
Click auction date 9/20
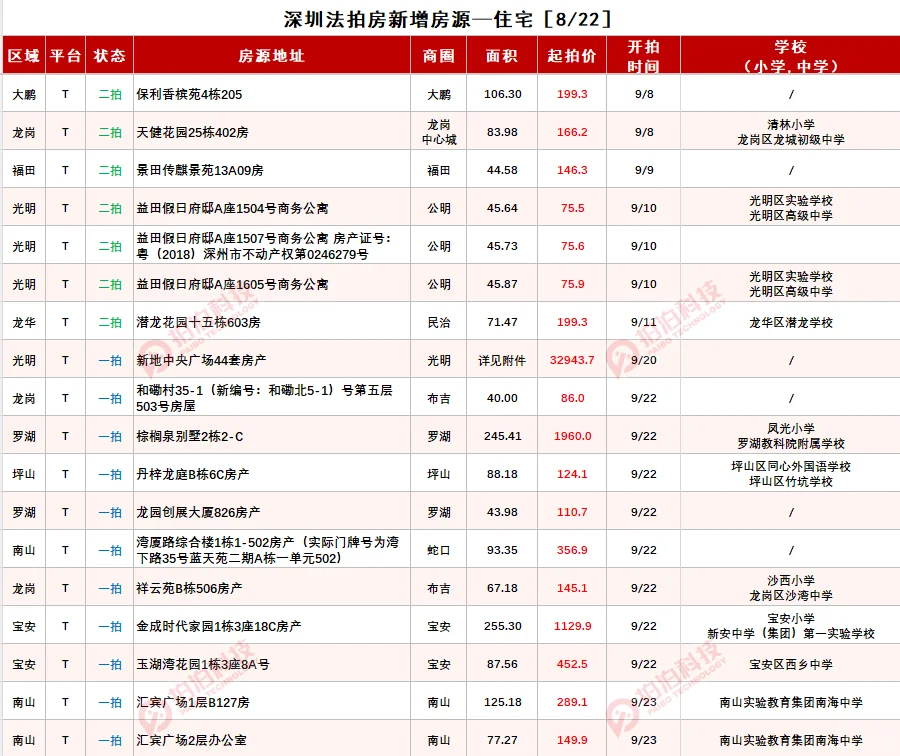pyautogui.click(x=643, y=360)
